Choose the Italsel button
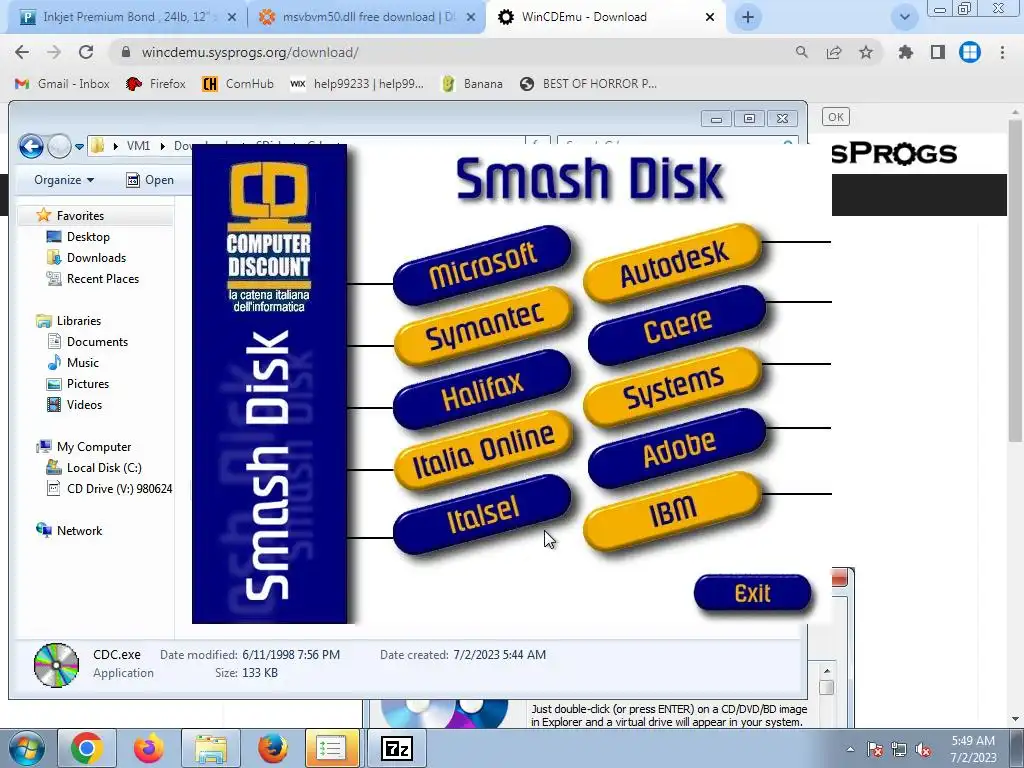The width and height of the screenshot is (1024, 768). click(x=483, y=514)
